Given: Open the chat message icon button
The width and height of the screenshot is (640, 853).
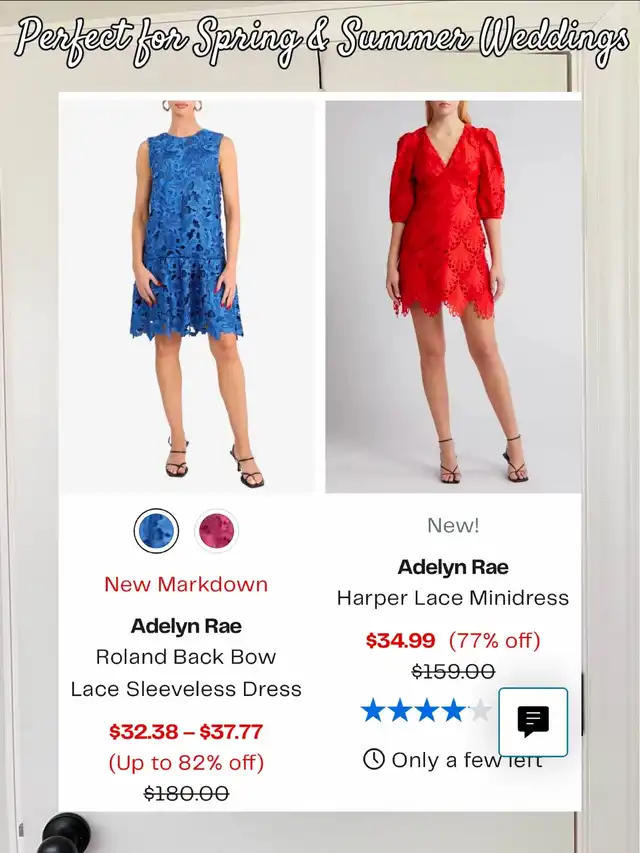Looking at the screenshot, I should [x=533, y=722].
